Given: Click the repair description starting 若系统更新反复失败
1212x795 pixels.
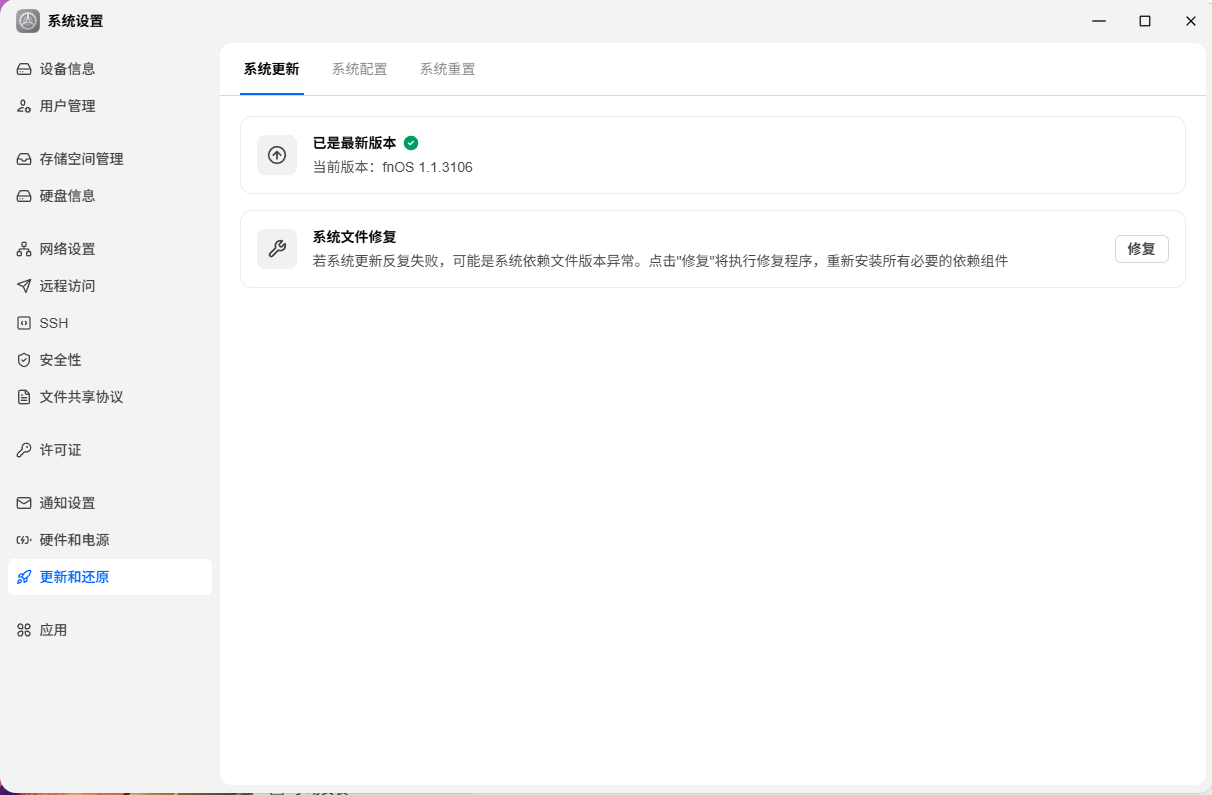Looking at the screenshot, I should (x=660, y=261).
